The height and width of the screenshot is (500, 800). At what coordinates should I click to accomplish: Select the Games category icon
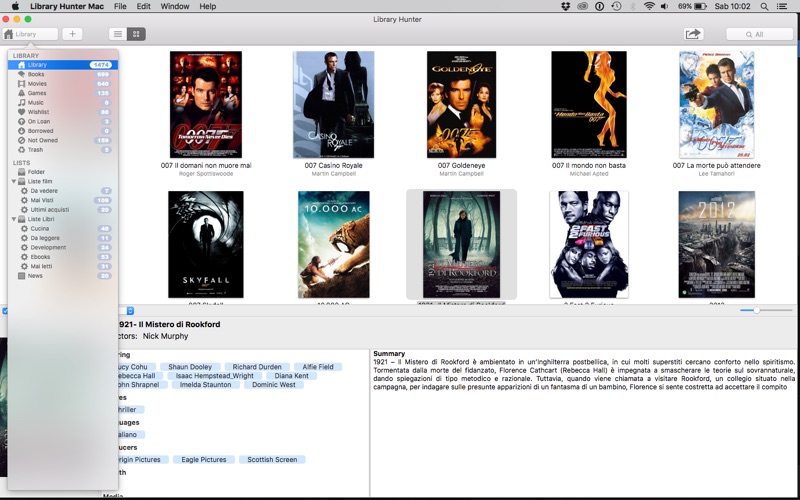pyautogui.click(x=21, y=93)
